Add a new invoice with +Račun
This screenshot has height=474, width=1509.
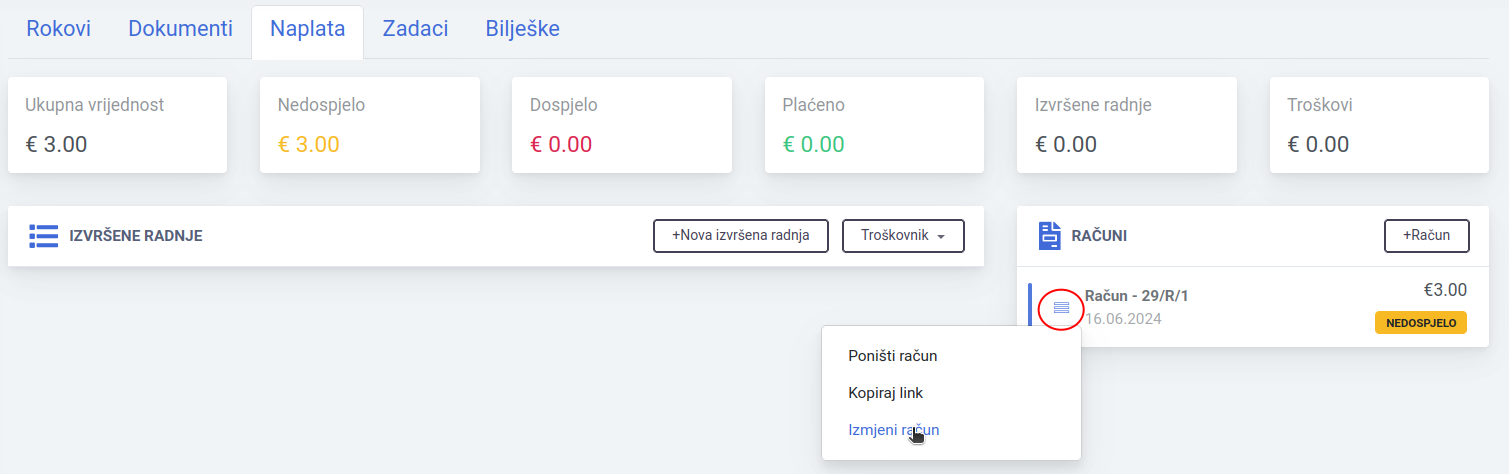tap(1426, 236)
